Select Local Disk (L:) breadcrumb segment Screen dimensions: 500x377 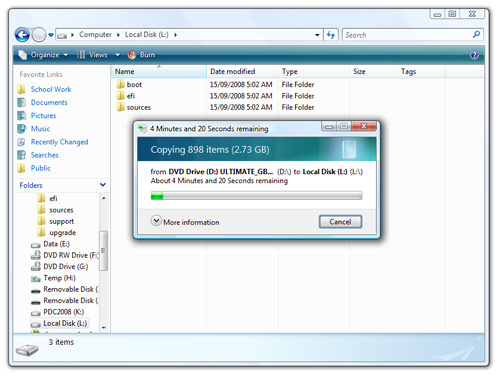coord(146,35)
